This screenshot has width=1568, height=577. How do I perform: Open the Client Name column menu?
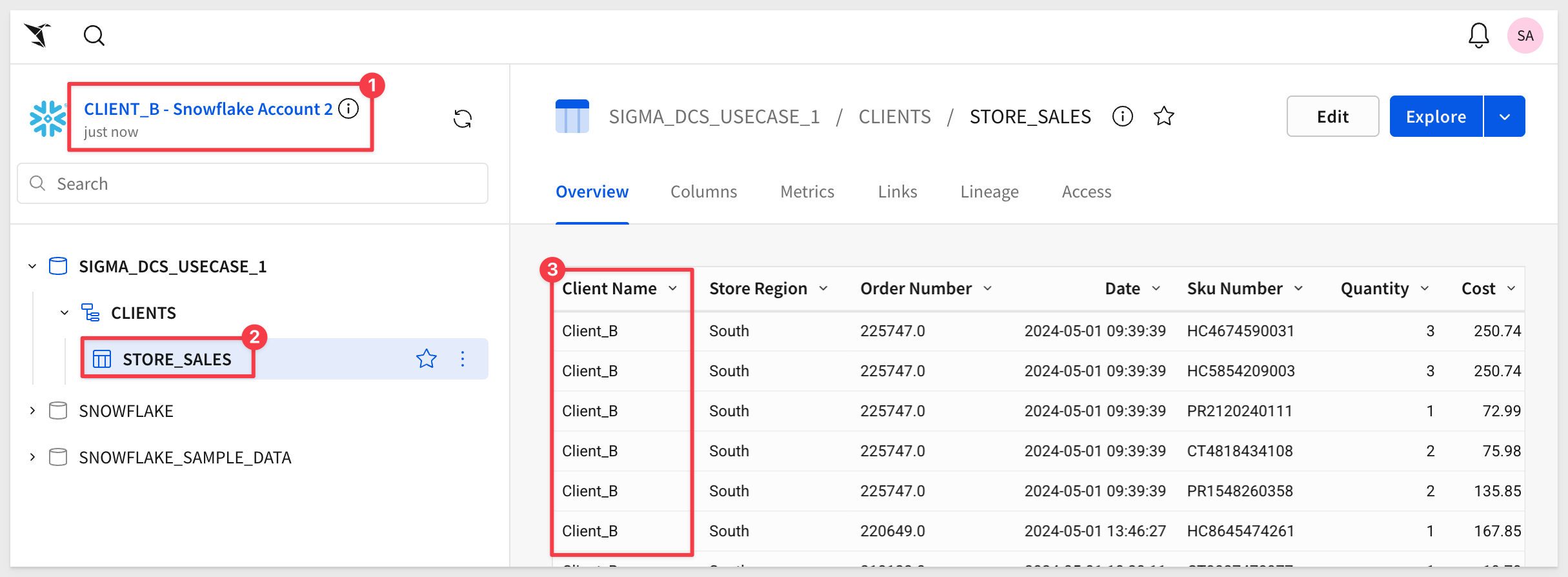(673, 288)
